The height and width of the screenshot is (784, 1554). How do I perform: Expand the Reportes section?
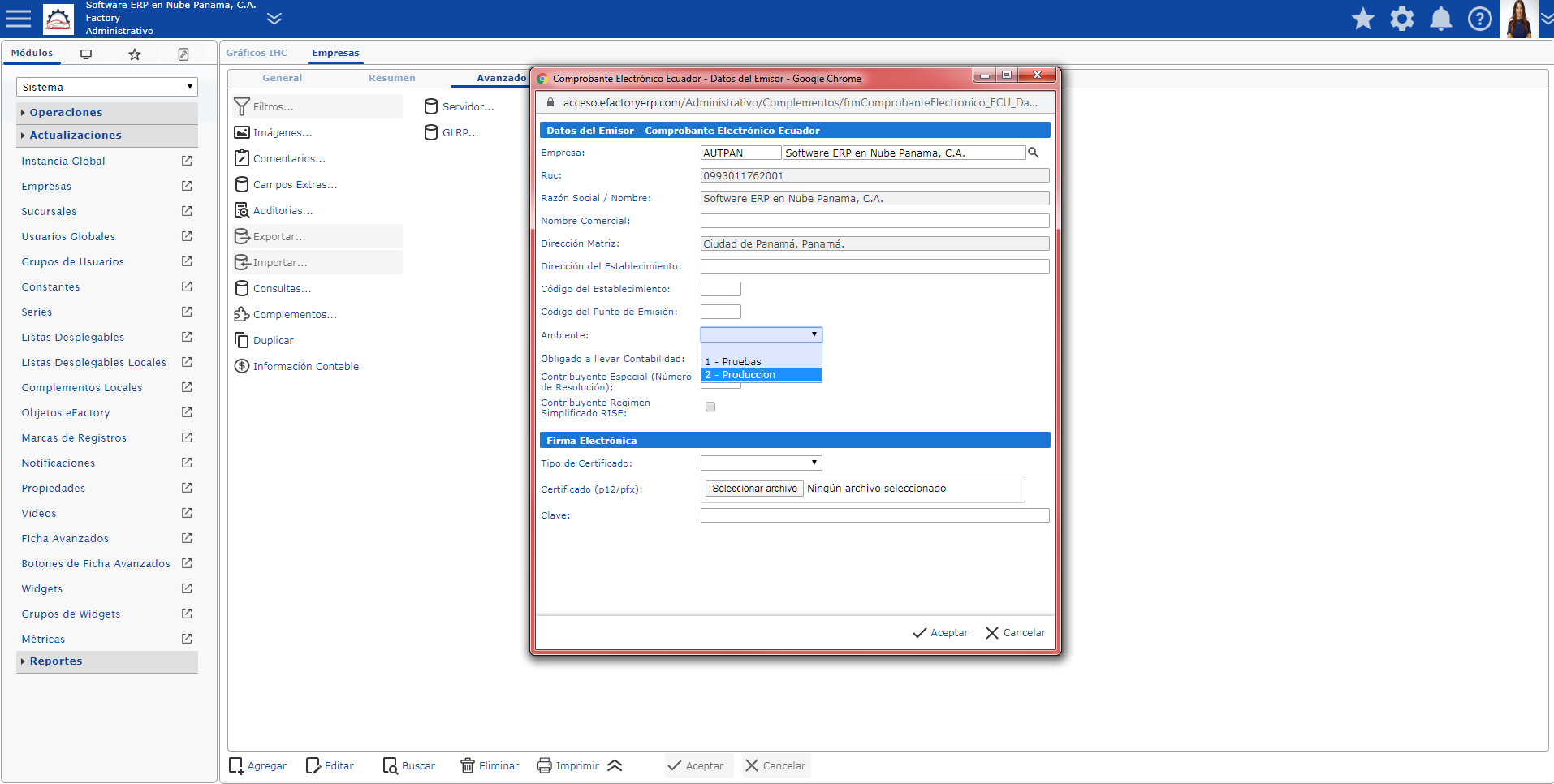[x=107, y=661]
